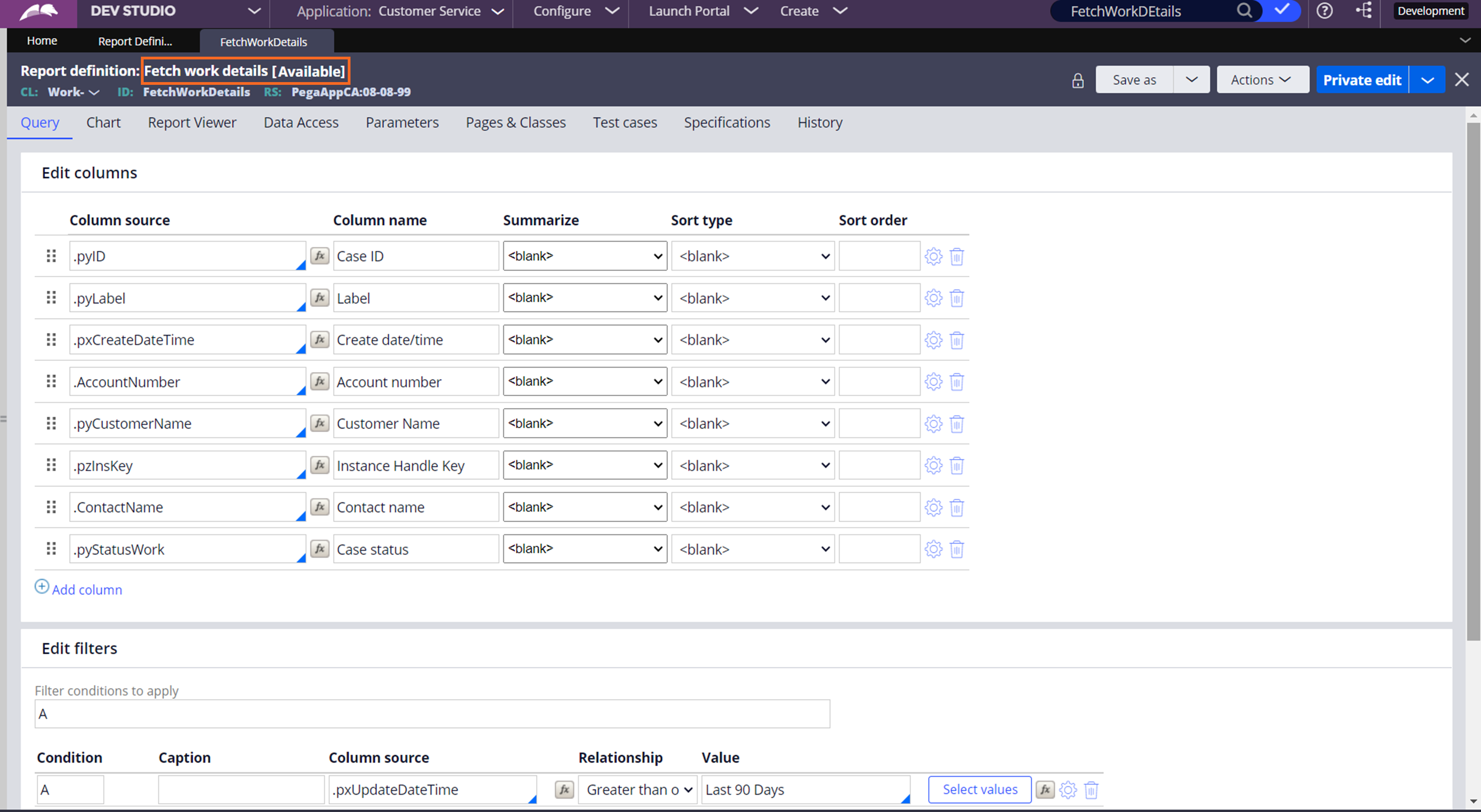
Task: Expand the open tabs overflow chevron
Action: pos(1465,40)
